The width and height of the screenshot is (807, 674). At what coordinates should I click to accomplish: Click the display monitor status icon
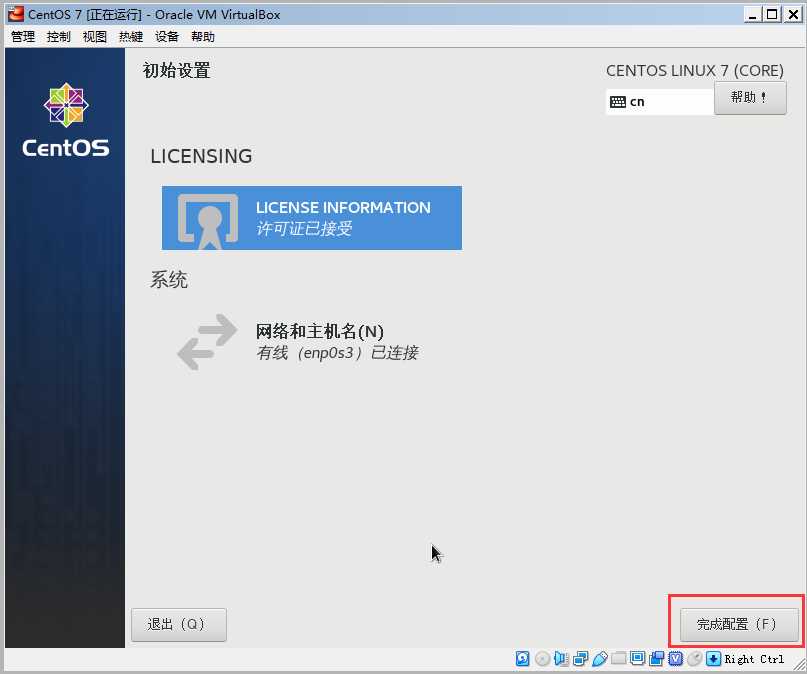point(637,659)
